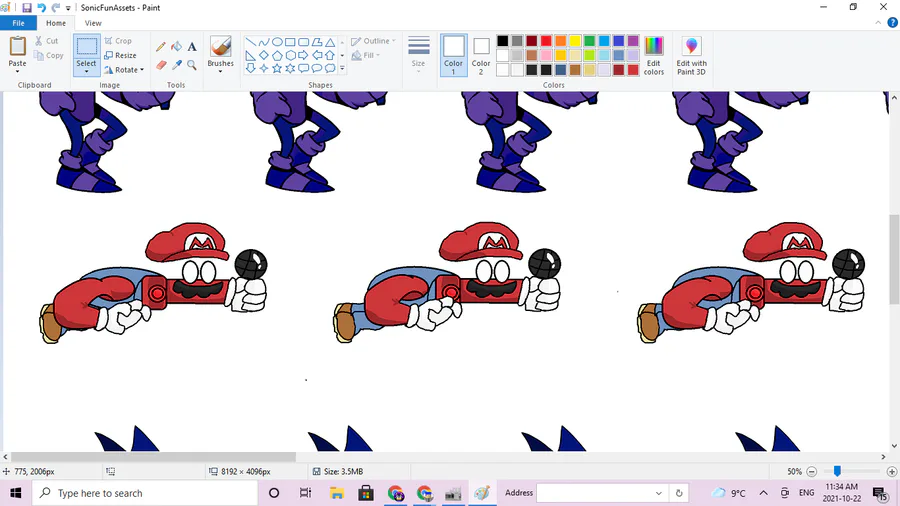Click the zoom slider thumb
900x506 pixels.
837,471
